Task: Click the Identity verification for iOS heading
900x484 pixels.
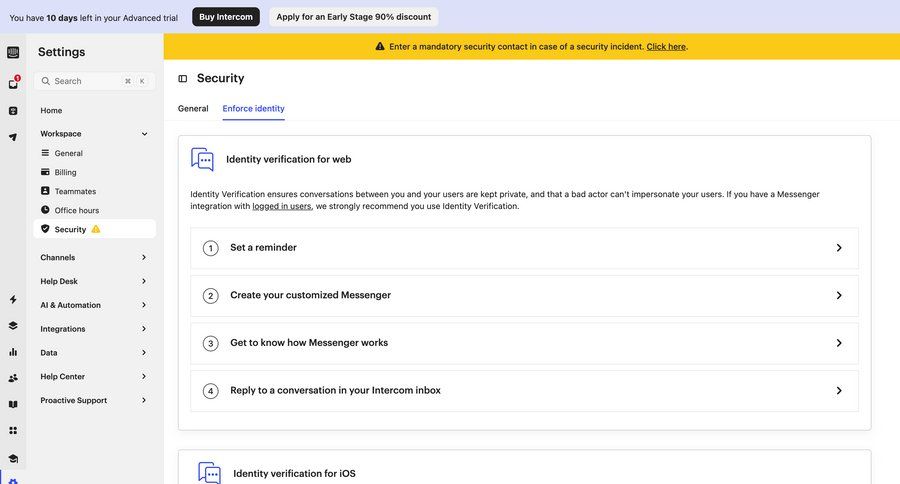Action: point(294,474)
